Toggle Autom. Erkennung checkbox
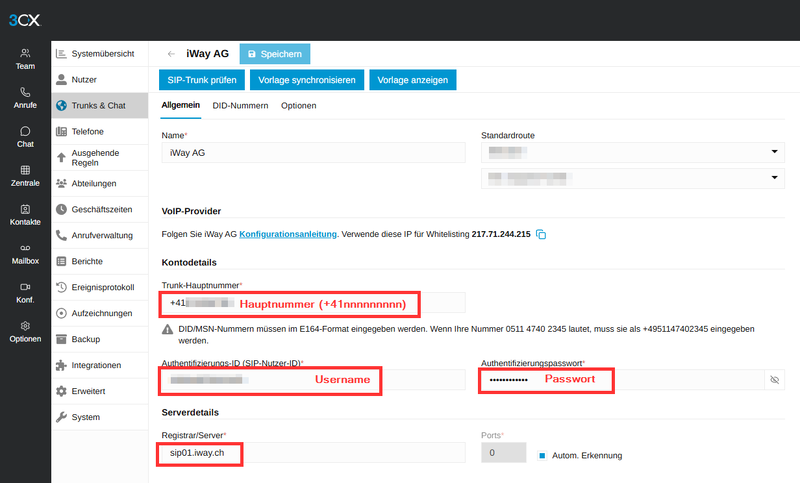Screen dimensions: 800x483 point(542,455)
